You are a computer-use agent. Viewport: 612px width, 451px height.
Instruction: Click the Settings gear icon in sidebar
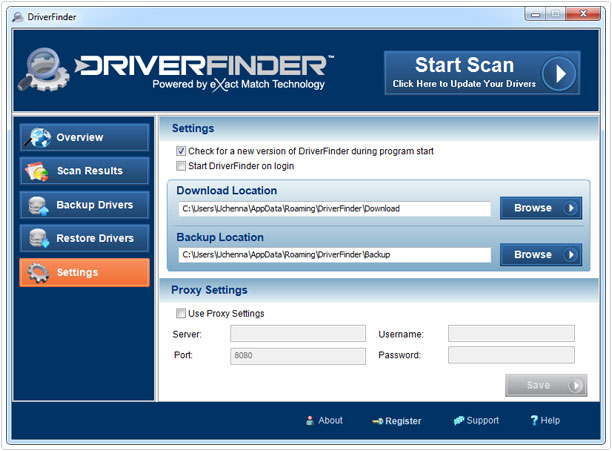[37, 272]
